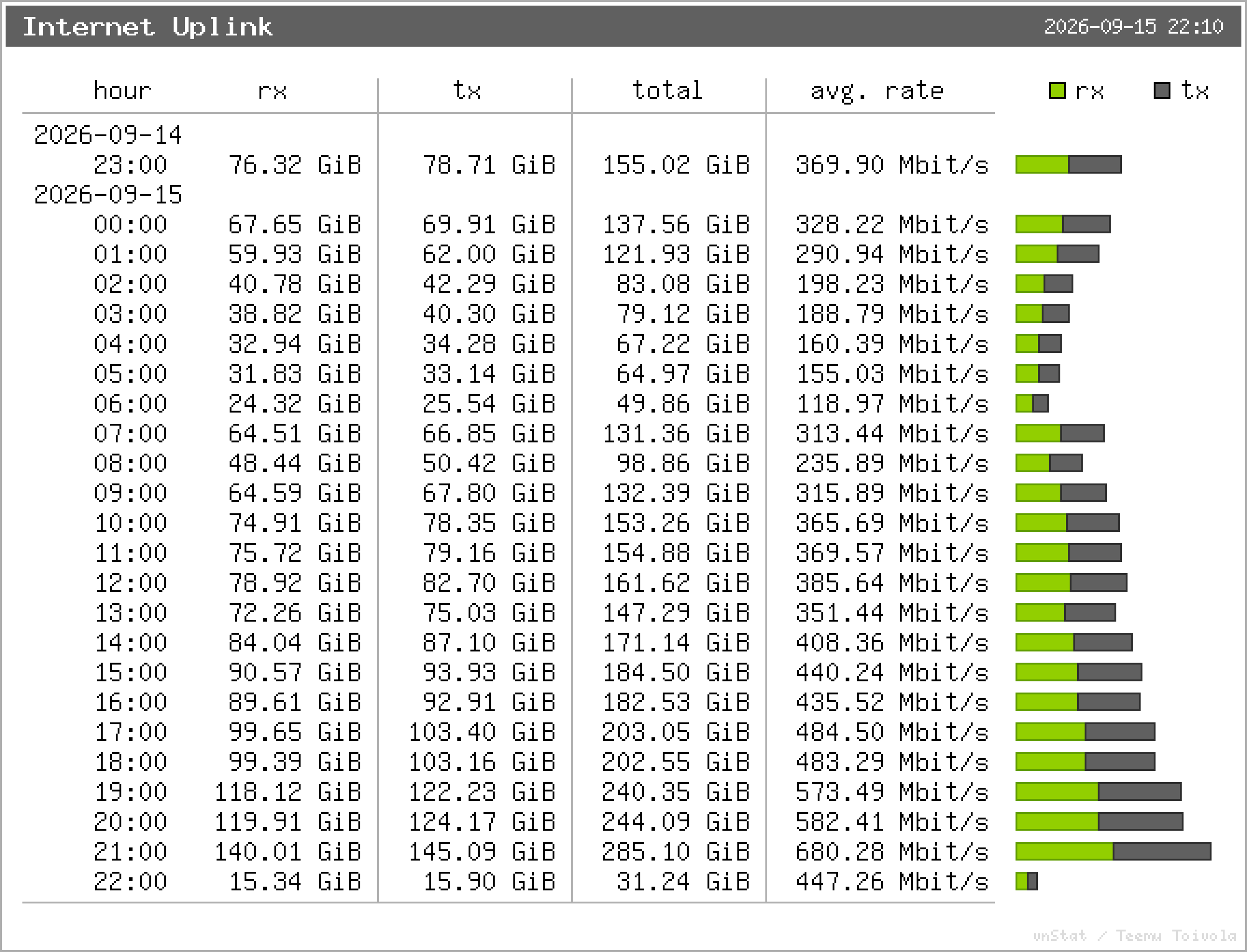Image resolution: width=1247 pixels, height=952 pixels.
Task: Click tx value 62.00 GiB
Action: 489,254
